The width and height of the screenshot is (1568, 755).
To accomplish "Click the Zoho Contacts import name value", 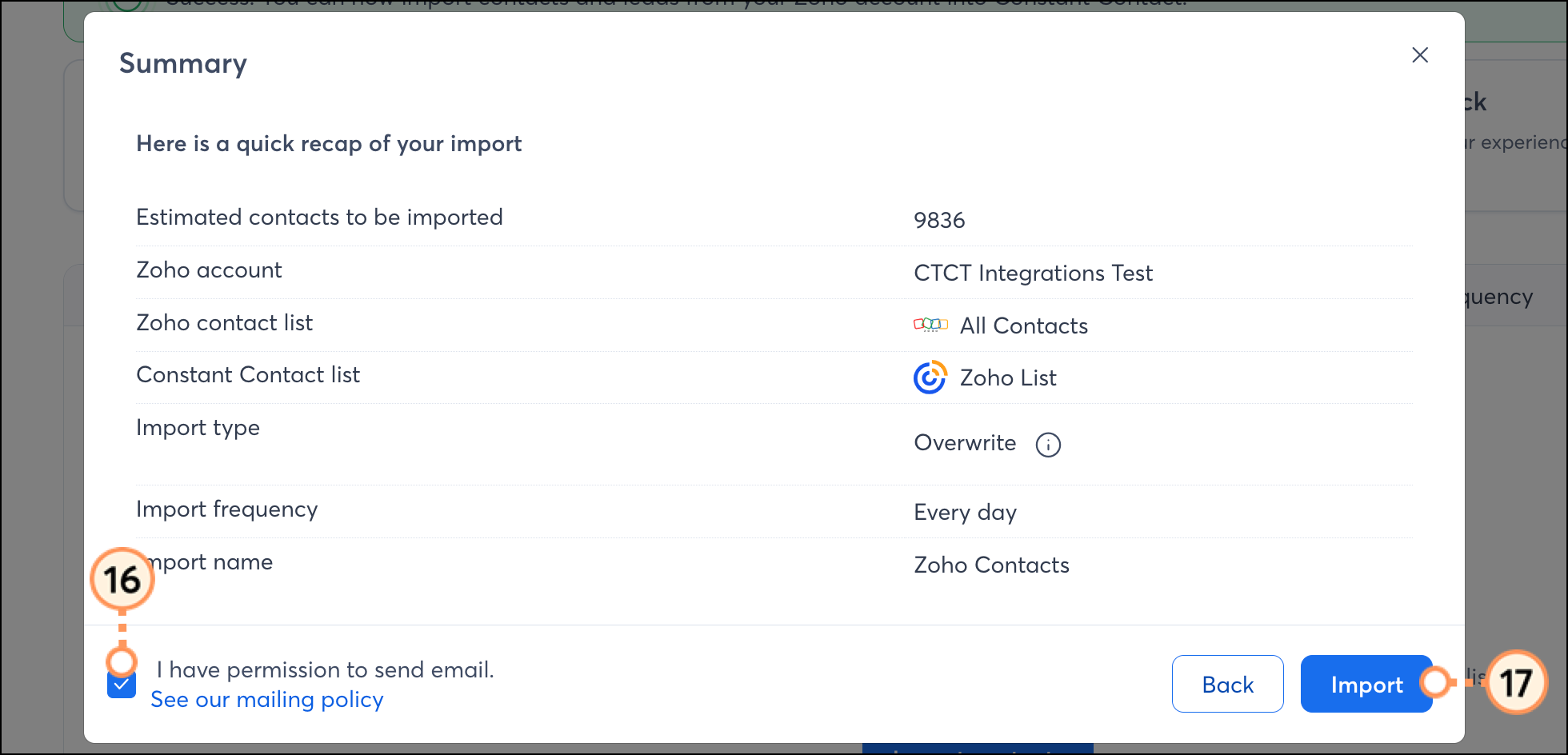I will [x=991, y=565].
